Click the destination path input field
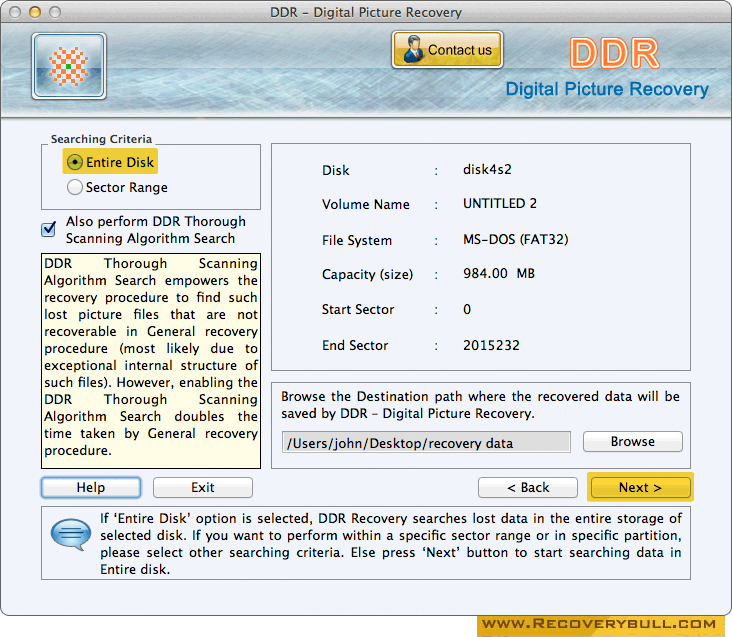 (x=426, y=442)
